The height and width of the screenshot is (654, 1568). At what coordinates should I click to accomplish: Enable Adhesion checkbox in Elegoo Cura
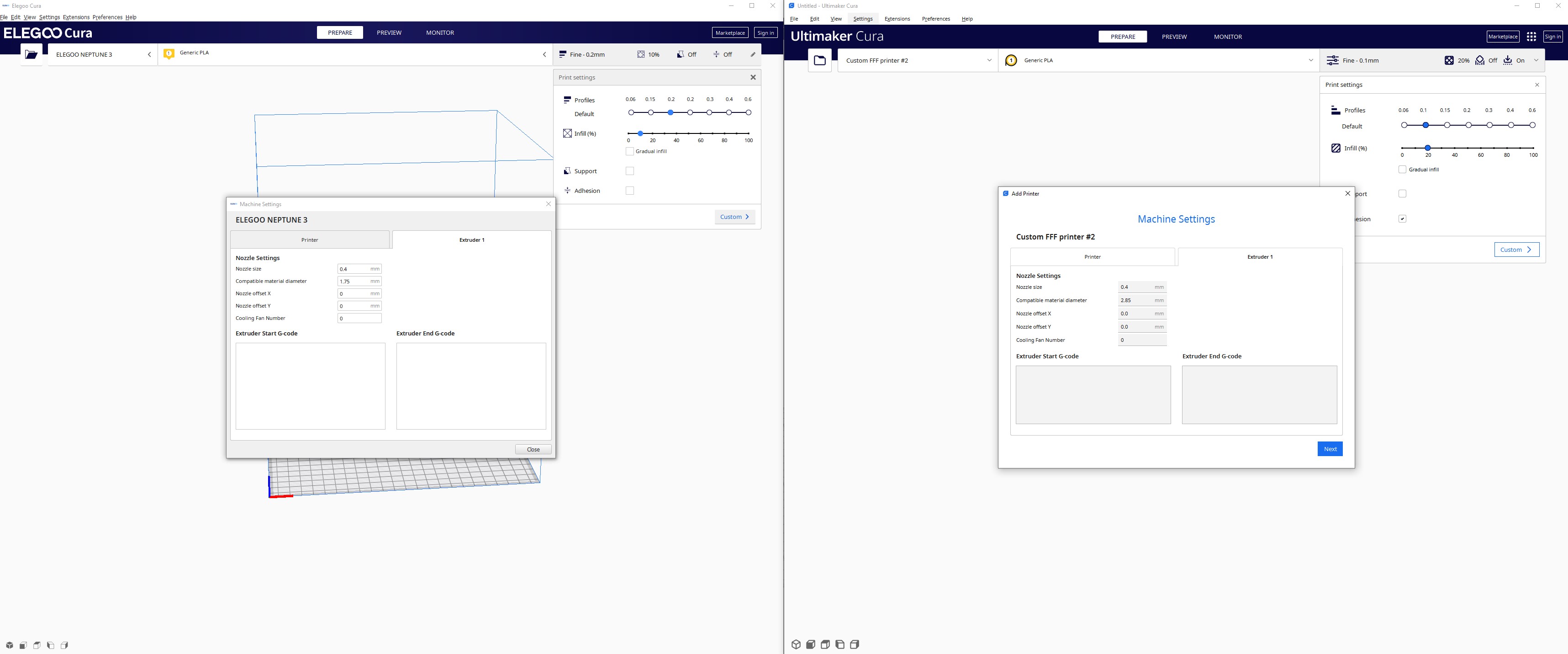coord(630,191)
